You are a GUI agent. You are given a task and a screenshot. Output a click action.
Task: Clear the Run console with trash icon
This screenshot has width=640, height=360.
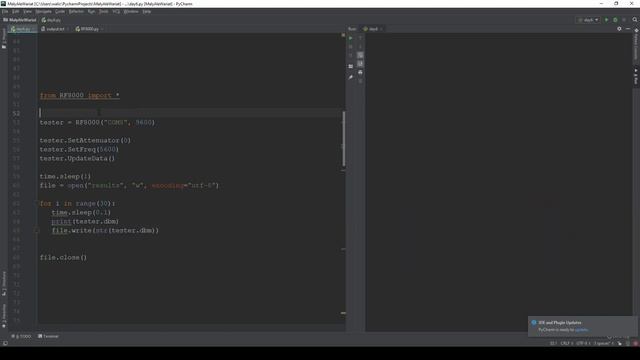pyautogui.click(x=360, y=81)
